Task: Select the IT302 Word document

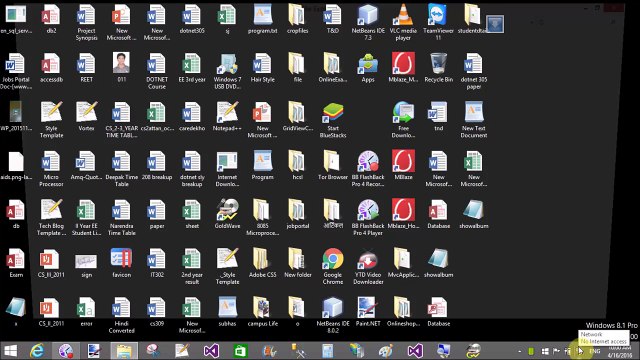Action: click(157, 259)
